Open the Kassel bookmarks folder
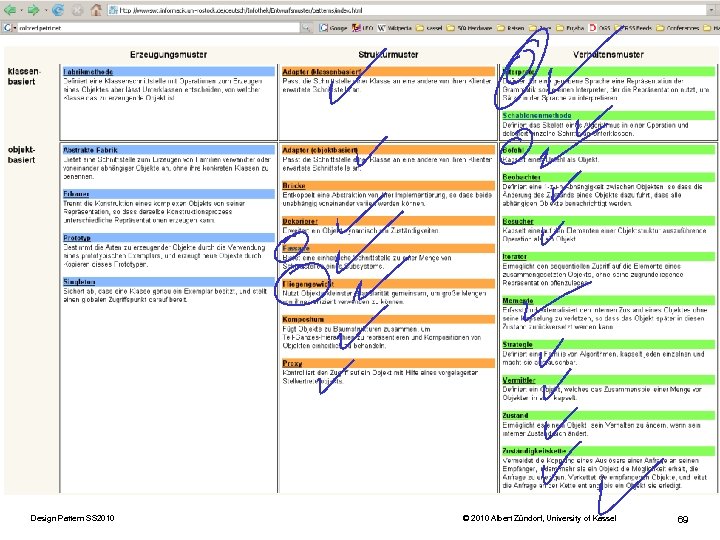Image resolution: width=720 pixels, height=540 pixels. click(429, 28)
